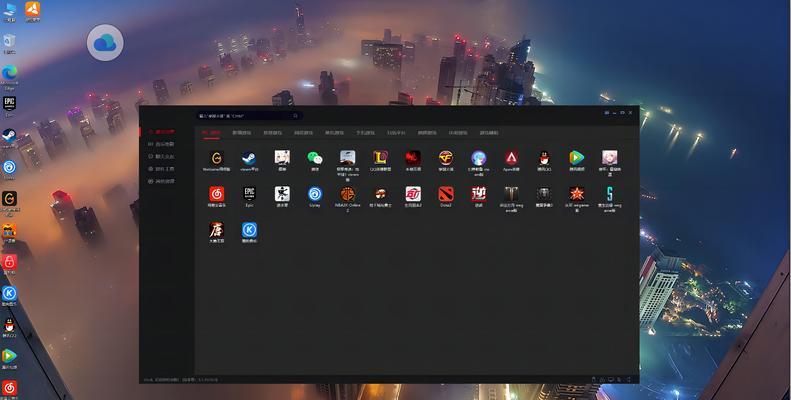Open the NetEase Cloud Music icon in the launcher grid
This screenshot has width=791, height=400.
click(216, 194)
